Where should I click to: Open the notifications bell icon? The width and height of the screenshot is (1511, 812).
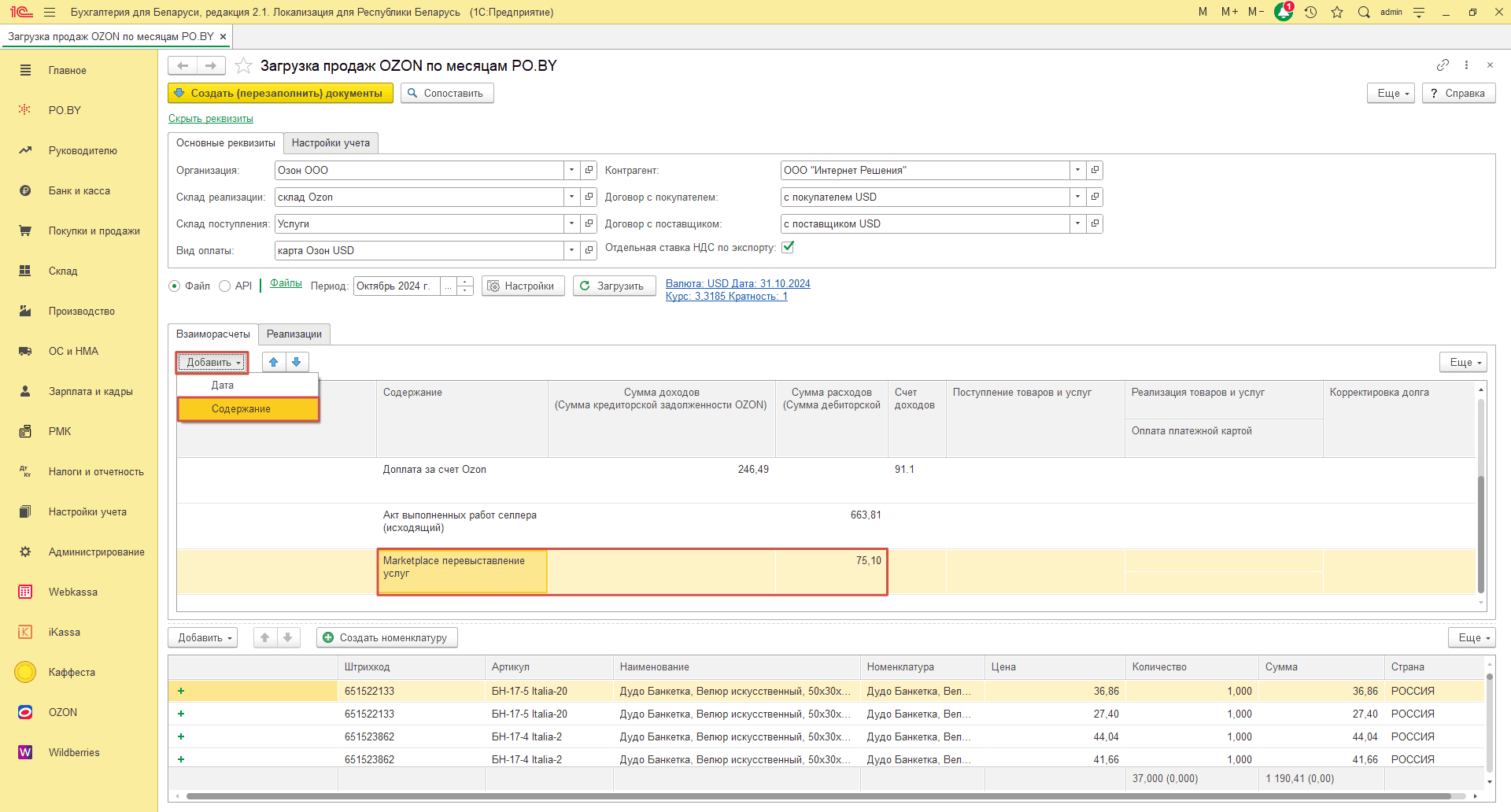[1284, 12]
